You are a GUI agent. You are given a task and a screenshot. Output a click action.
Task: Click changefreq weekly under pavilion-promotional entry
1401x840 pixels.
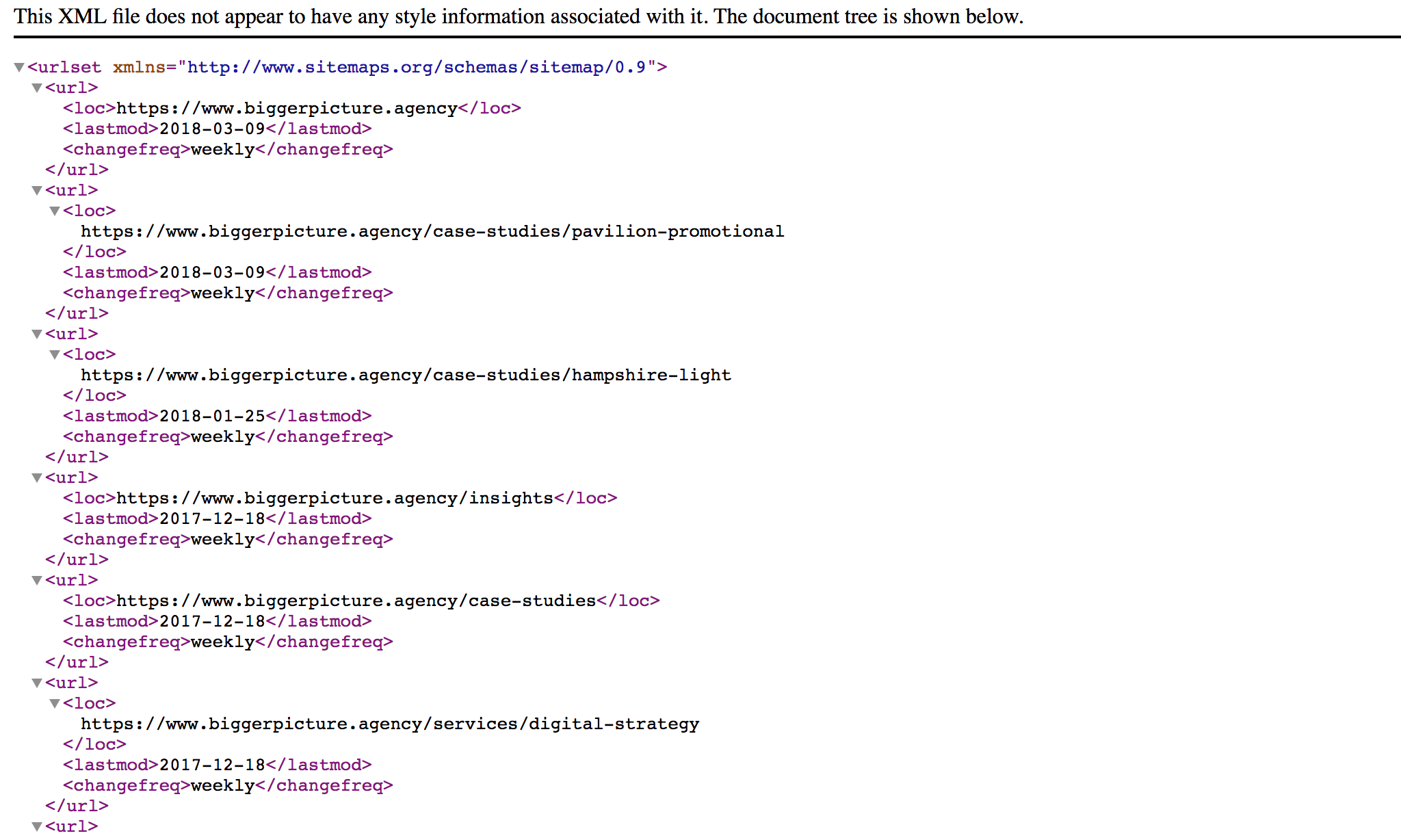[x=222, y=293]
